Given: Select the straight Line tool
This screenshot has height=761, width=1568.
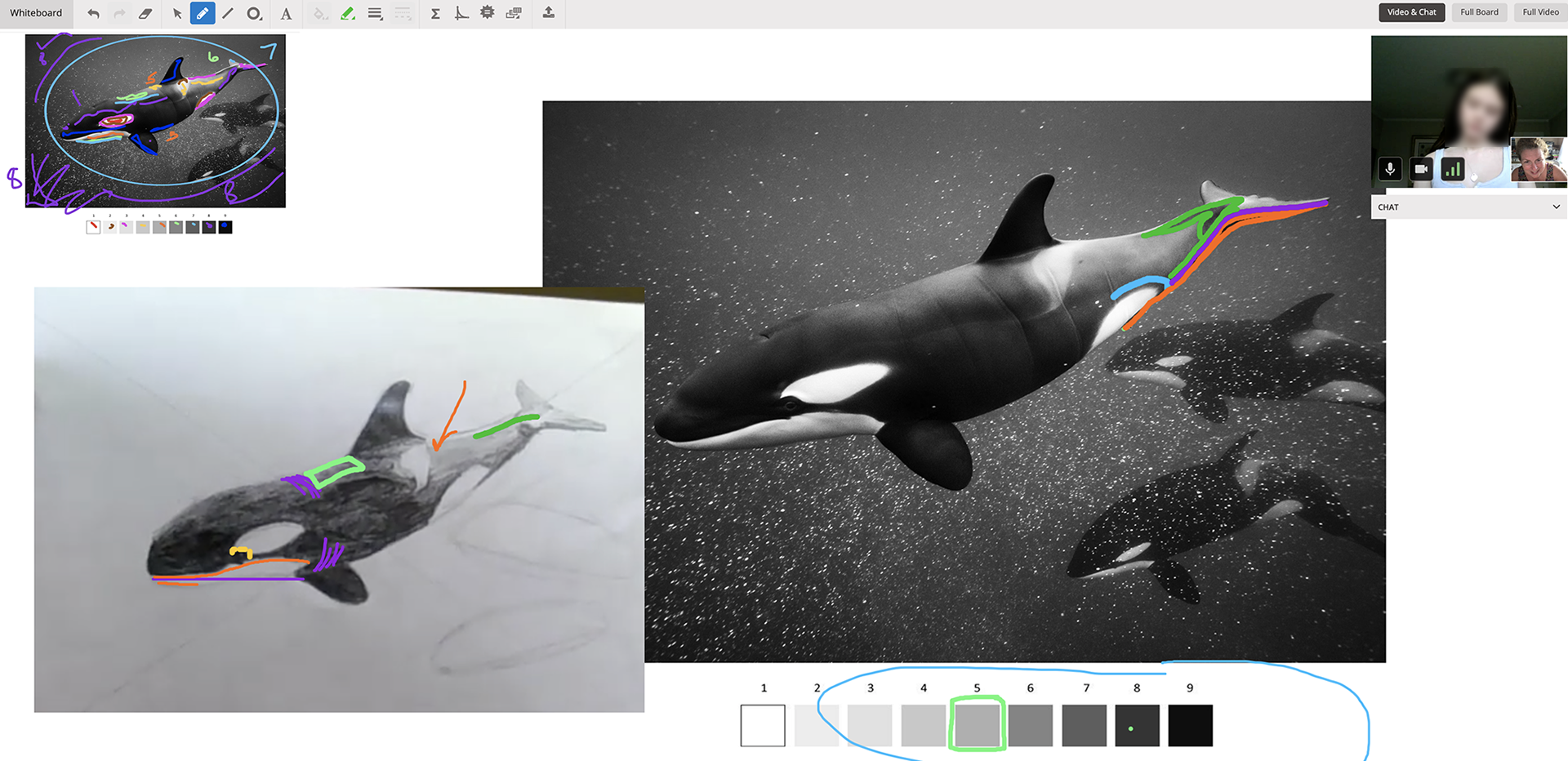Looking at the screenshot, I should click(228, 13).
